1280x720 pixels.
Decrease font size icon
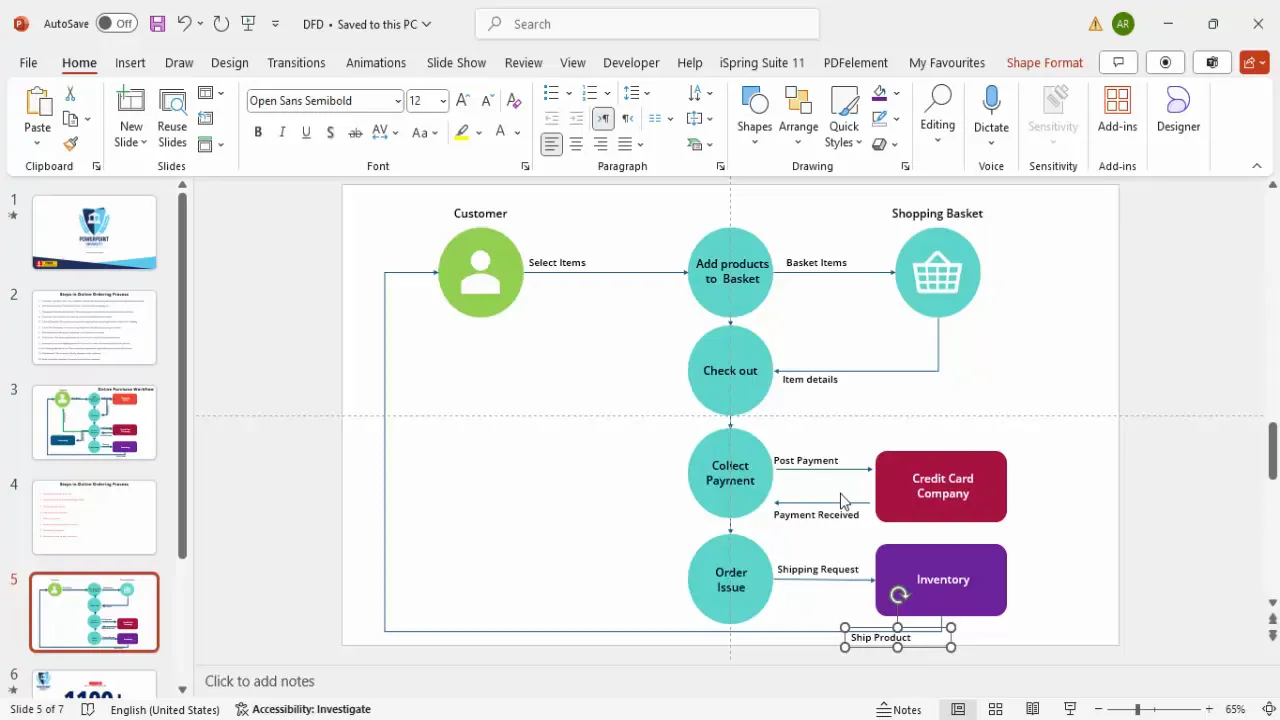pos(488,101)
